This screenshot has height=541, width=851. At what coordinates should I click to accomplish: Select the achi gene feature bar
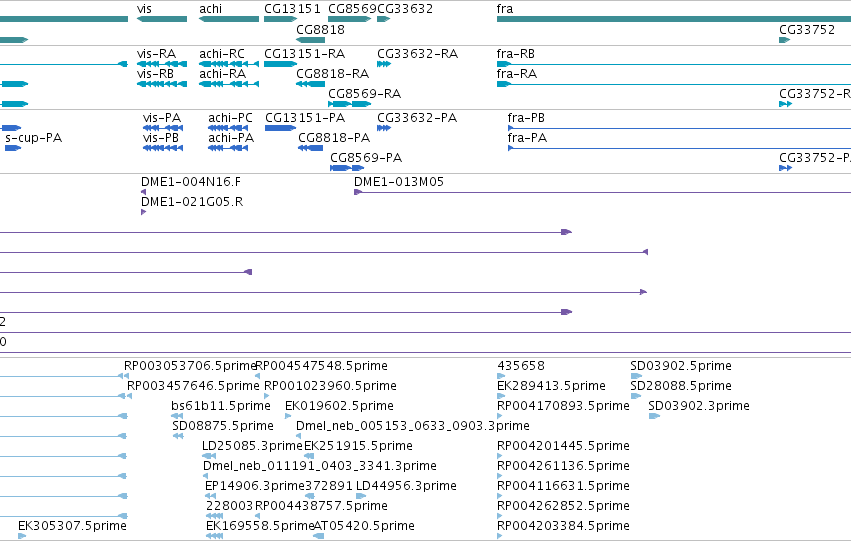(x=228, y=19)
